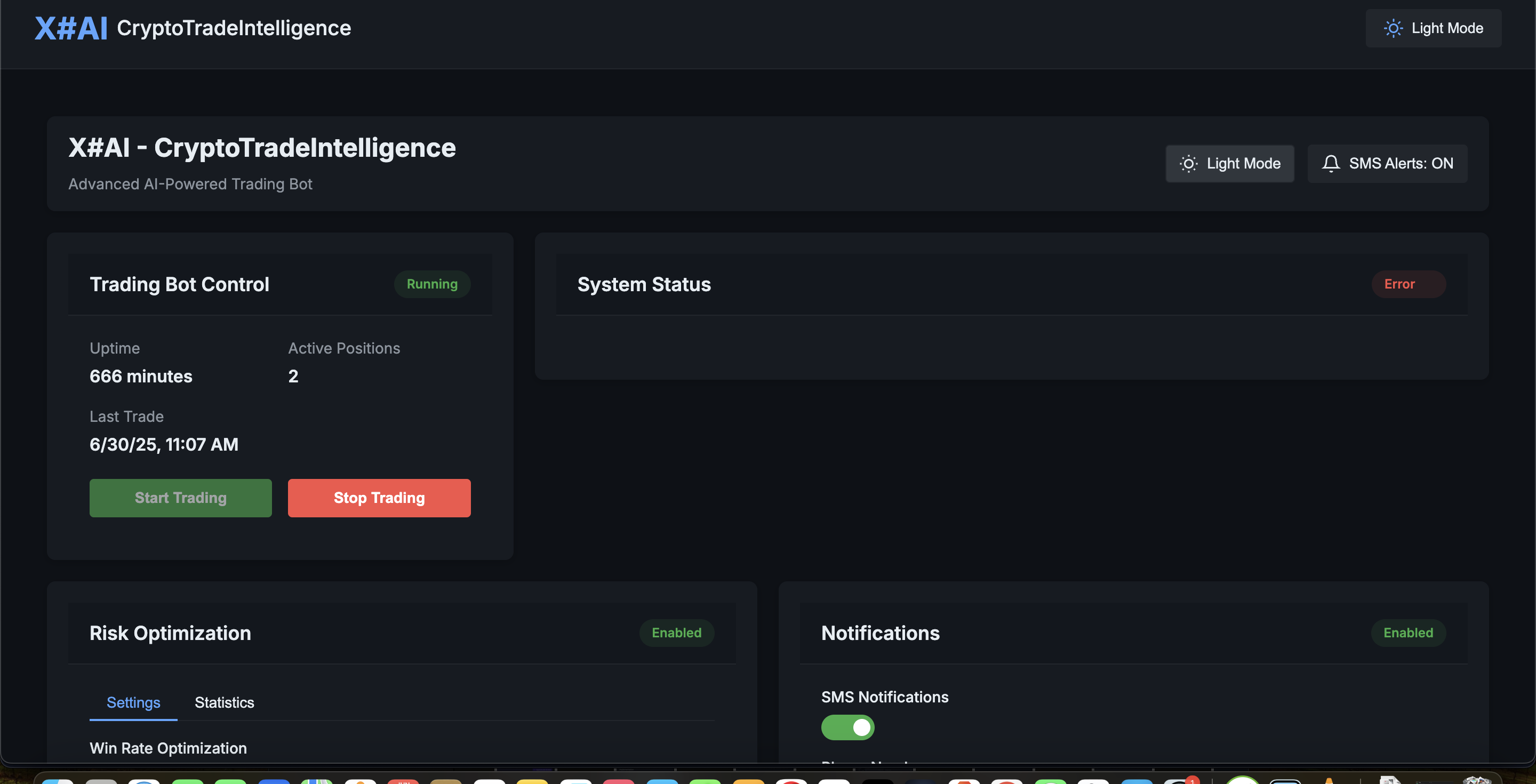Viewport: 1536px width, 784px height.
Task: Click Enabled badge in Notifications panel
Action: point(1408,633)
